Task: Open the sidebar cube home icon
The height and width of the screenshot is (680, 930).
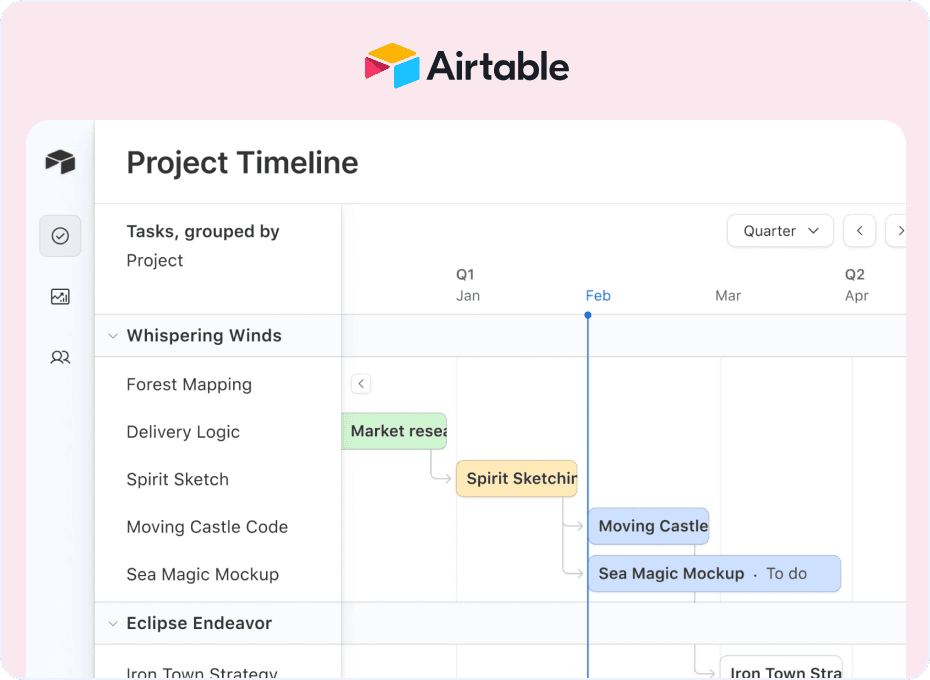Action: (x=60, y=161)
